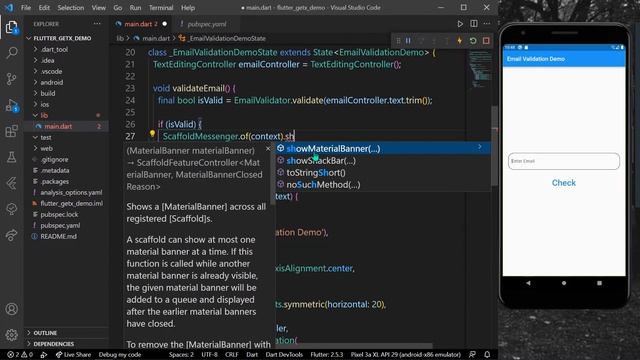Show errors and warnings in status bar
The width and height of the screenshot is (640, 360).
[20, 355]
